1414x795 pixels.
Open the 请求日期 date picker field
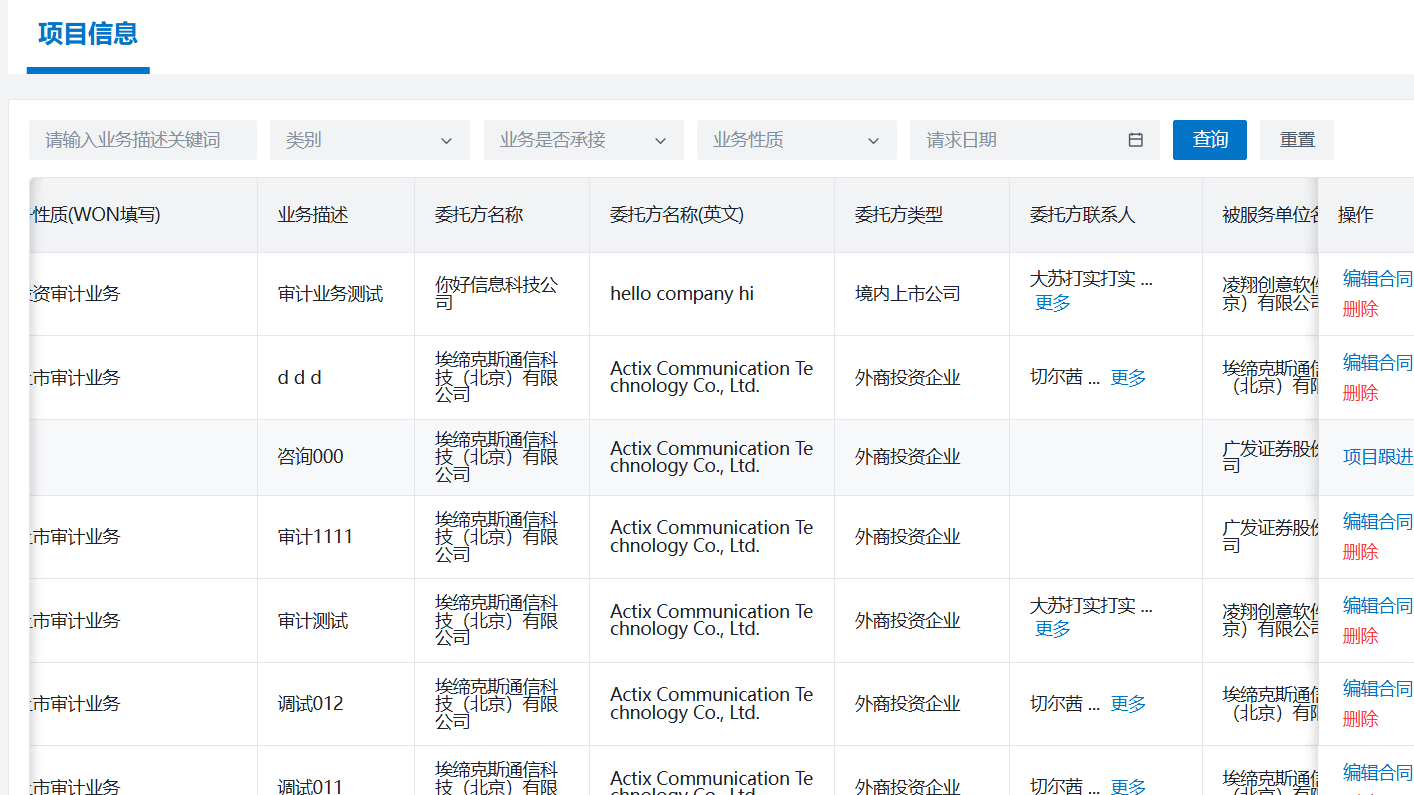click(1020, 140)
